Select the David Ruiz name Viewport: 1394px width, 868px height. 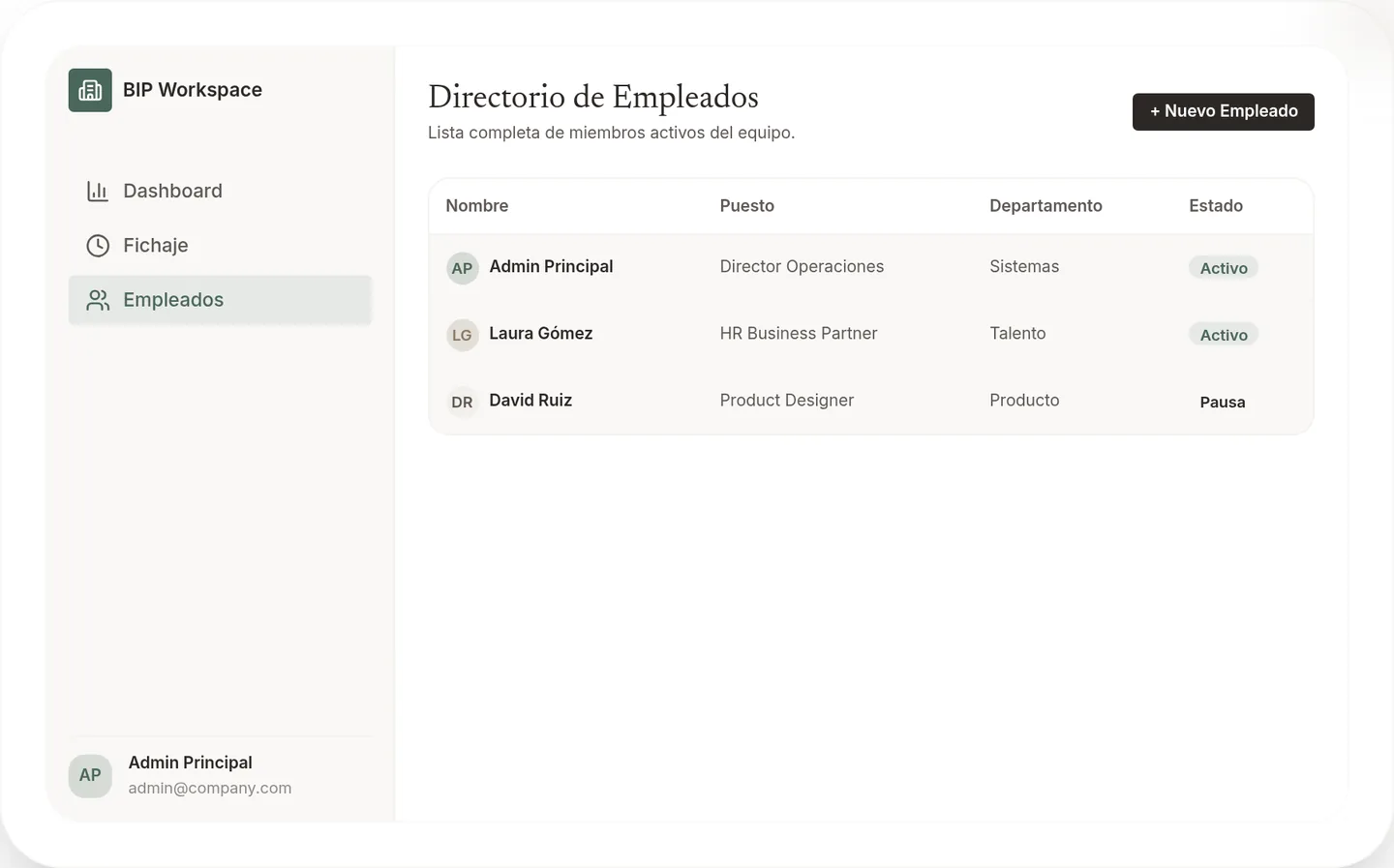(530, 400)
